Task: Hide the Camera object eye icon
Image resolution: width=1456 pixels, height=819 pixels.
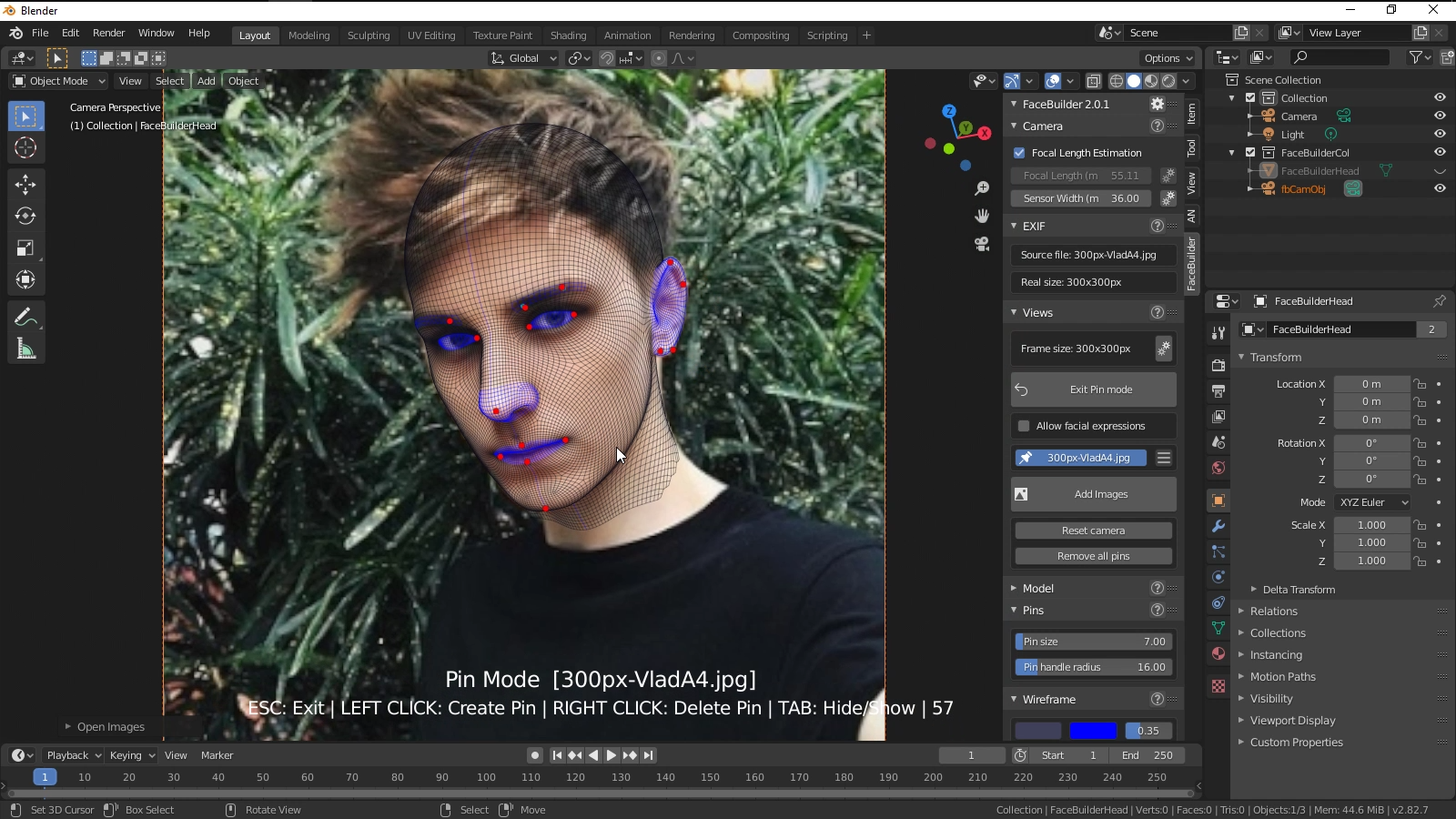Action: (x=1440, y=116)
